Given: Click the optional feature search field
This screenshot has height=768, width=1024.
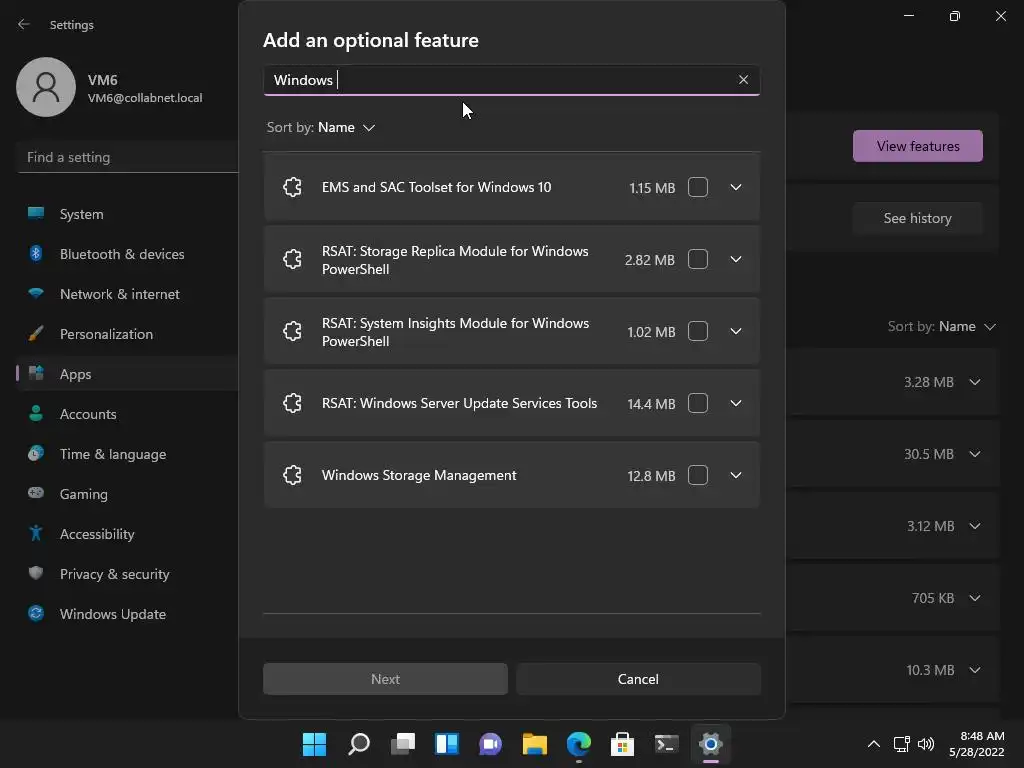Looking at the screenshot, I should [500, 80].
